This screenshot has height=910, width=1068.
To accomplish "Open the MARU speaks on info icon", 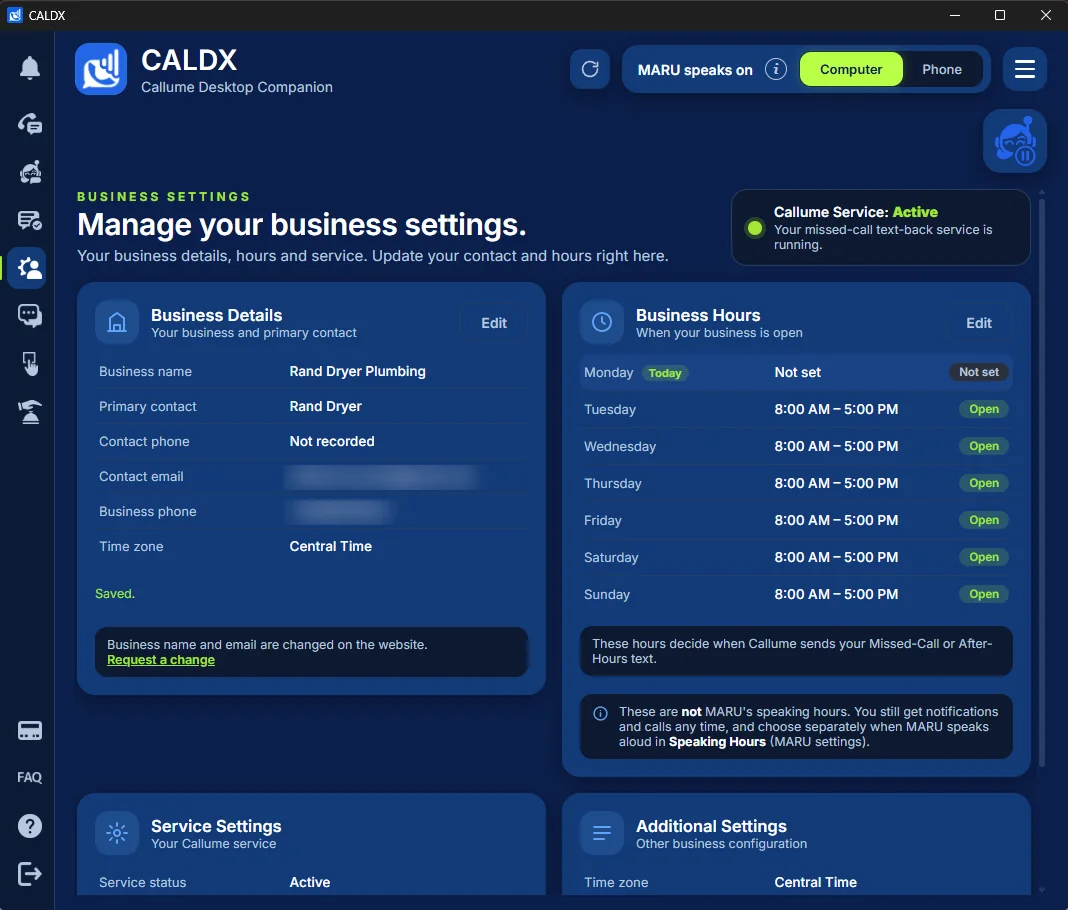I will [775, 69].
